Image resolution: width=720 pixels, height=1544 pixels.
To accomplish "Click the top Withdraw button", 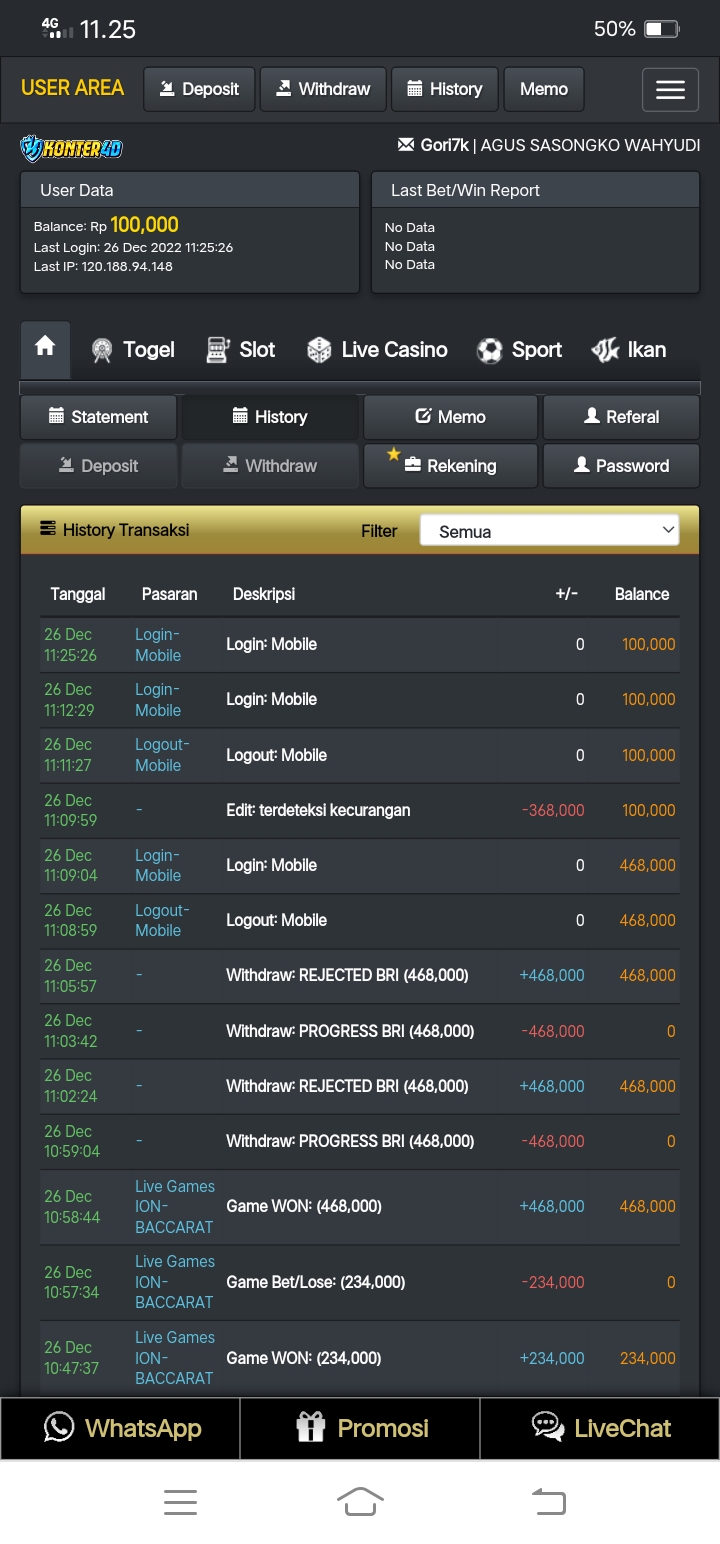I will pos(323,90).
